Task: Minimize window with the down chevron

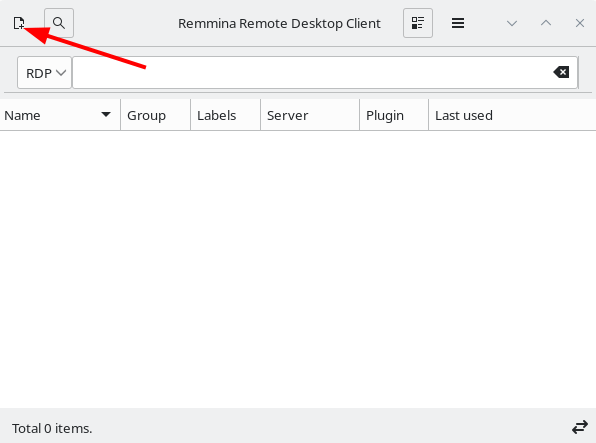Action: point(512,24)
